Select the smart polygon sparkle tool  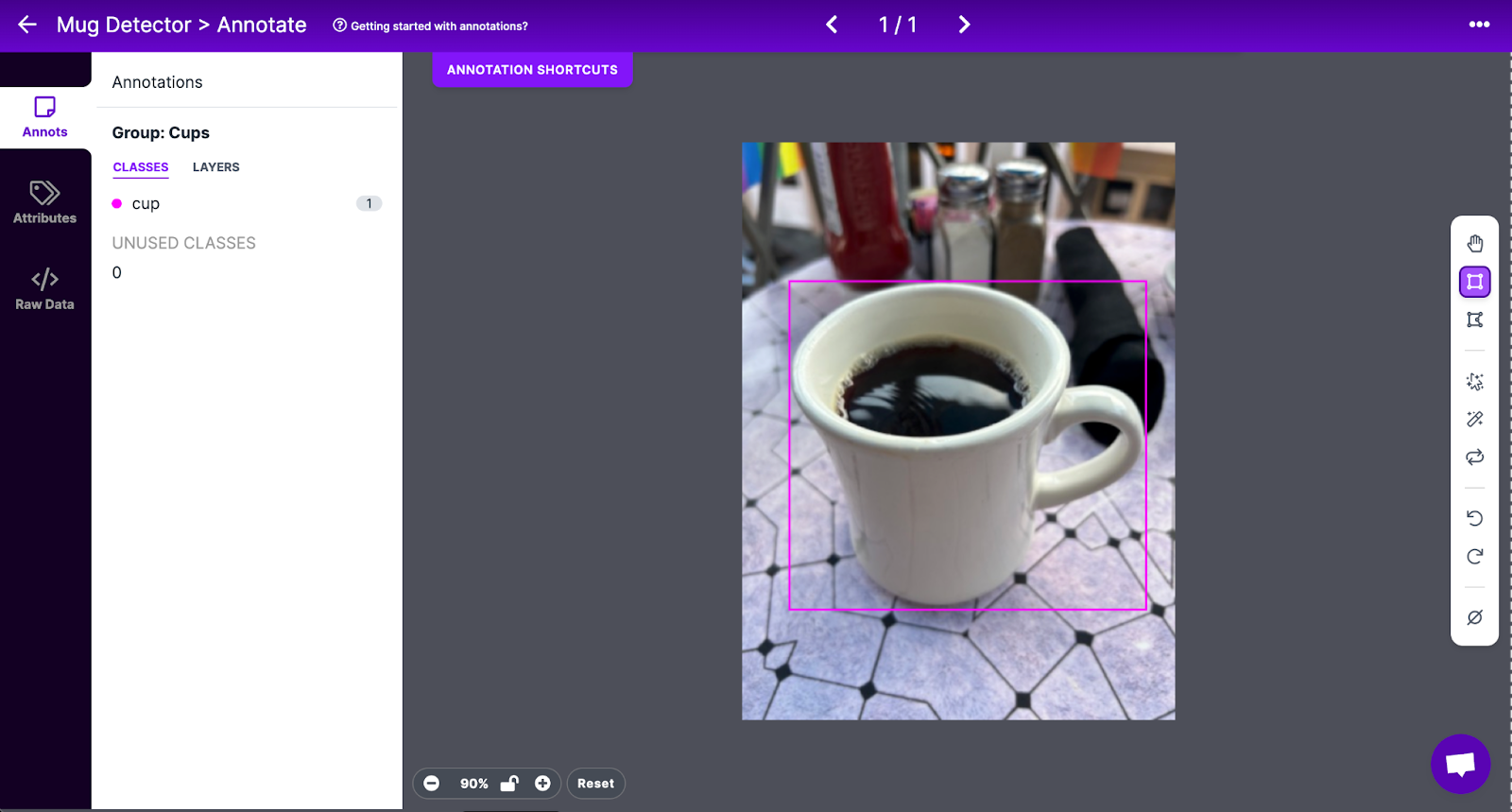coord(1474,382)
